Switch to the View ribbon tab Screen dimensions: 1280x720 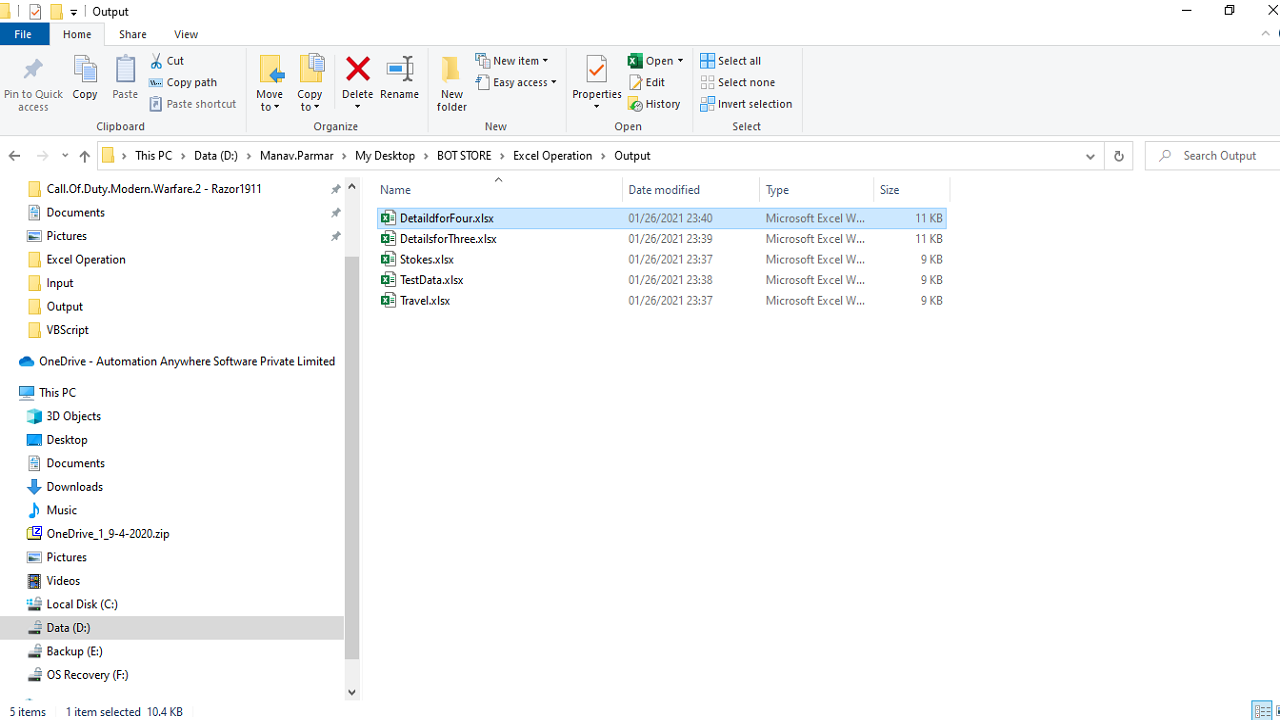click(x=186, y=34)
